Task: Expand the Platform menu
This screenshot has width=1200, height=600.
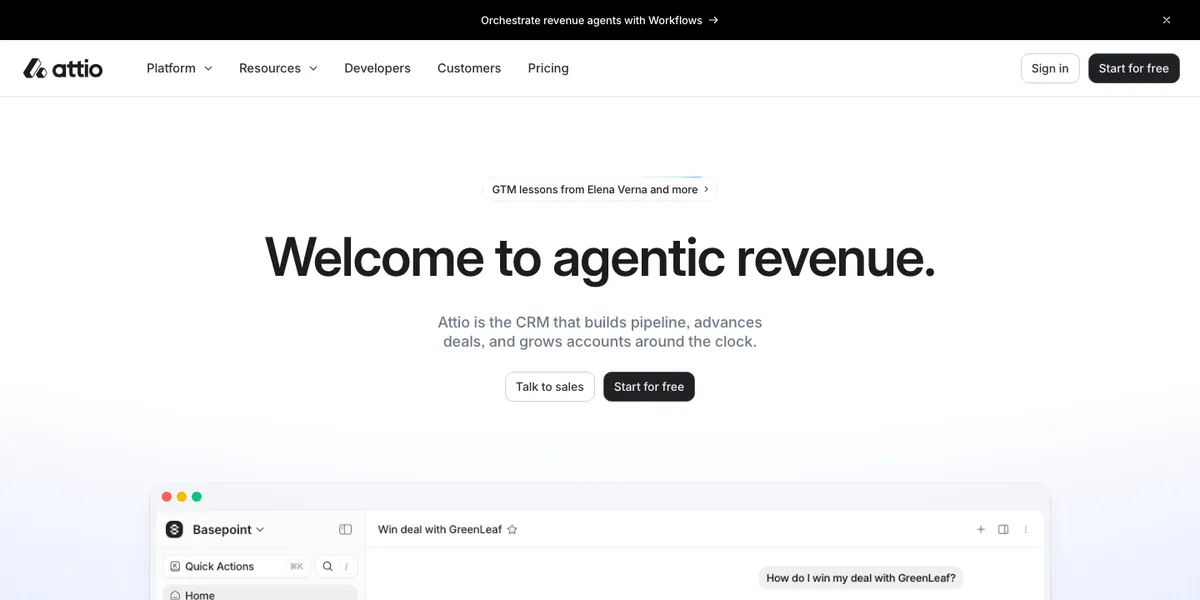Action: click(x=179, y=68)
